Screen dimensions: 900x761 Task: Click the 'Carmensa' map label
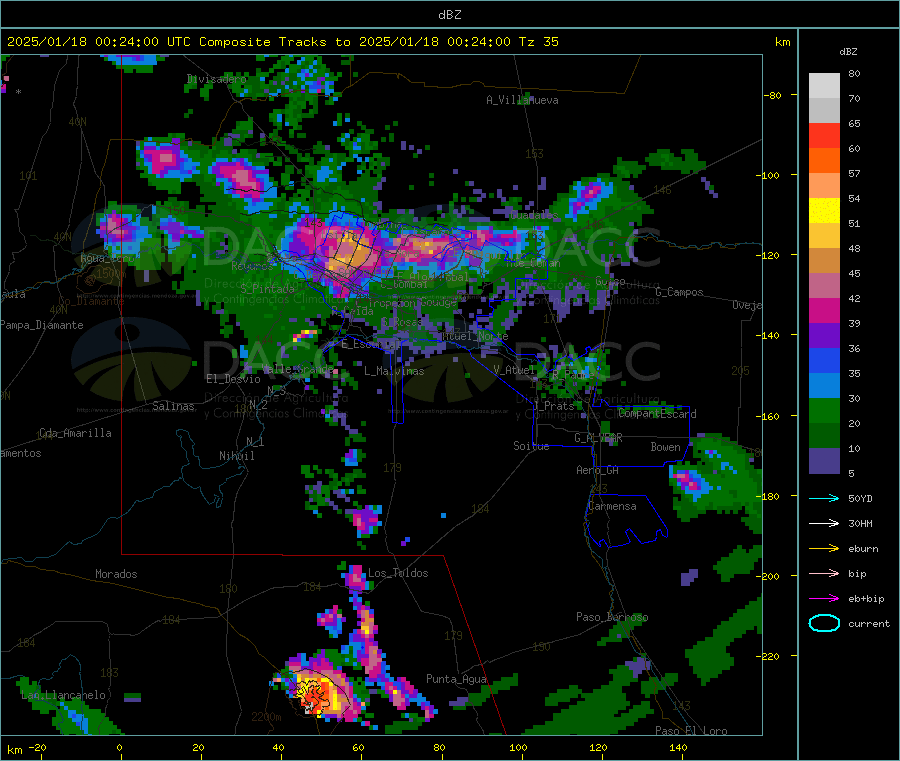click(x=612, y=506)
